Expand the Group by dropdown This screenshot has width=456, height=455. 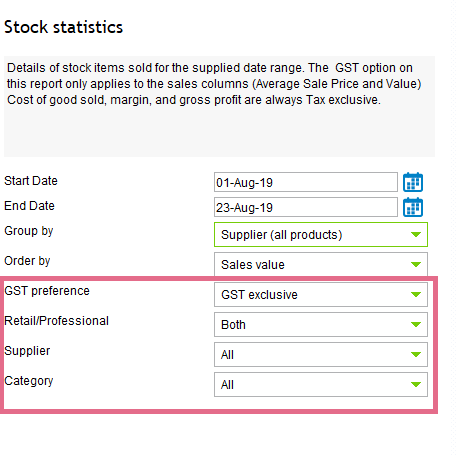pyautogui.click(x=321, y=235)
